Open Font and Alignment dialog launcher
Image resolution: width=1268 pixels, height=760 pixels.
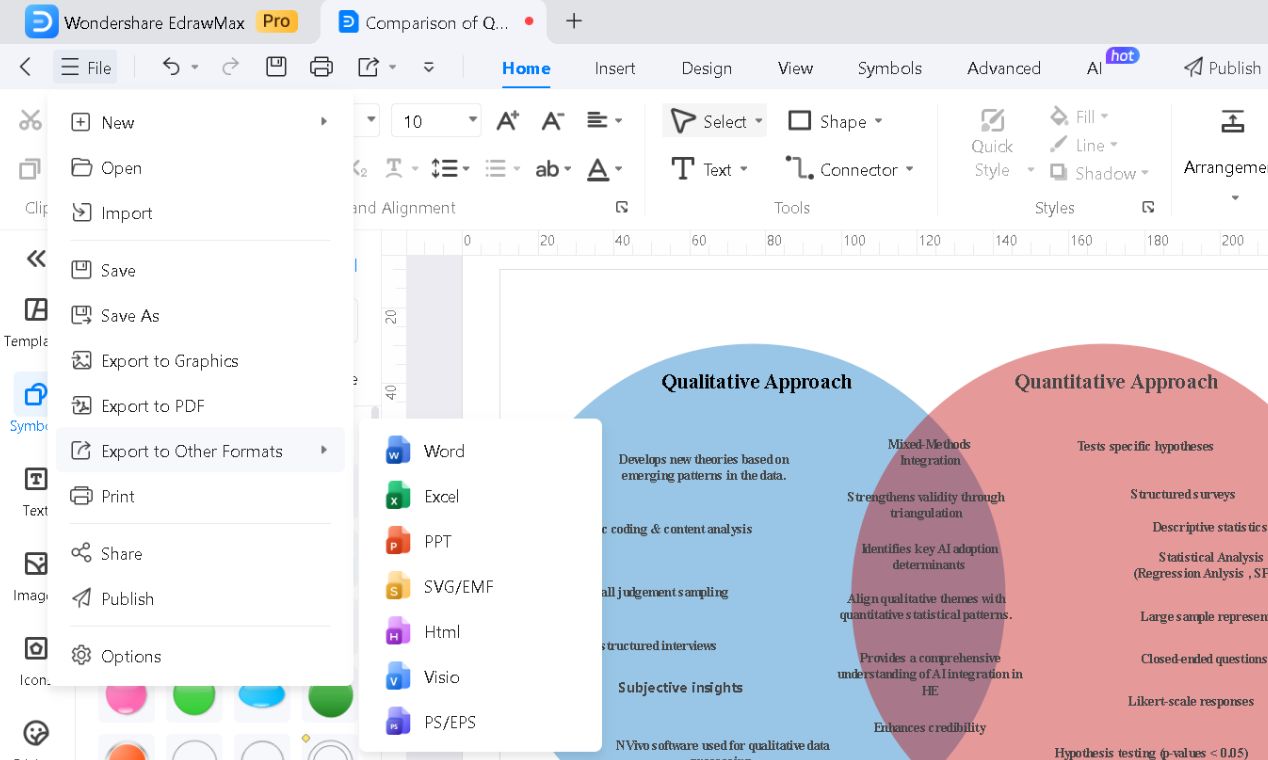click(622, 207)
